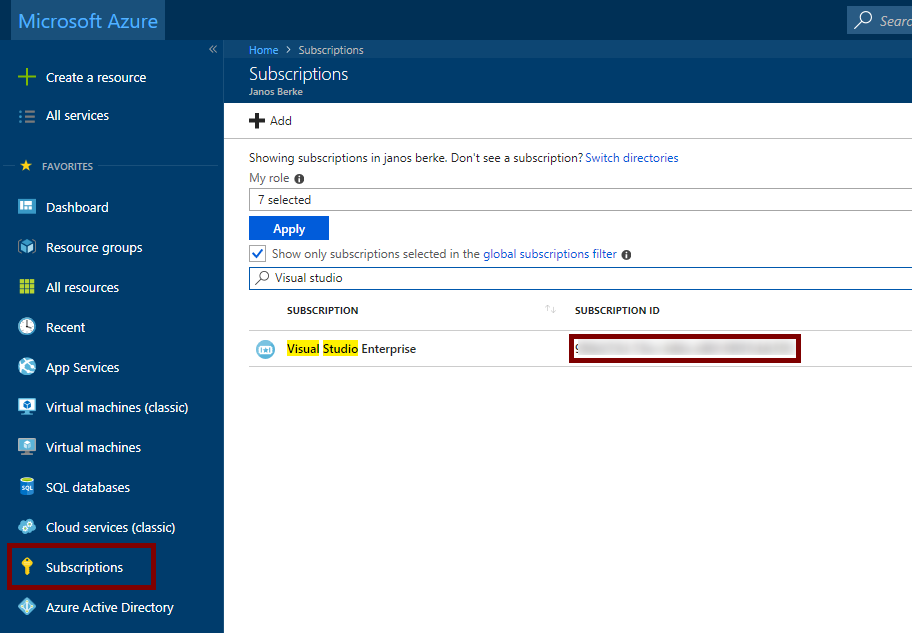Open Recent clock icon
The height and width of the screenshot is (633, 912).
(x=27, y=327)
